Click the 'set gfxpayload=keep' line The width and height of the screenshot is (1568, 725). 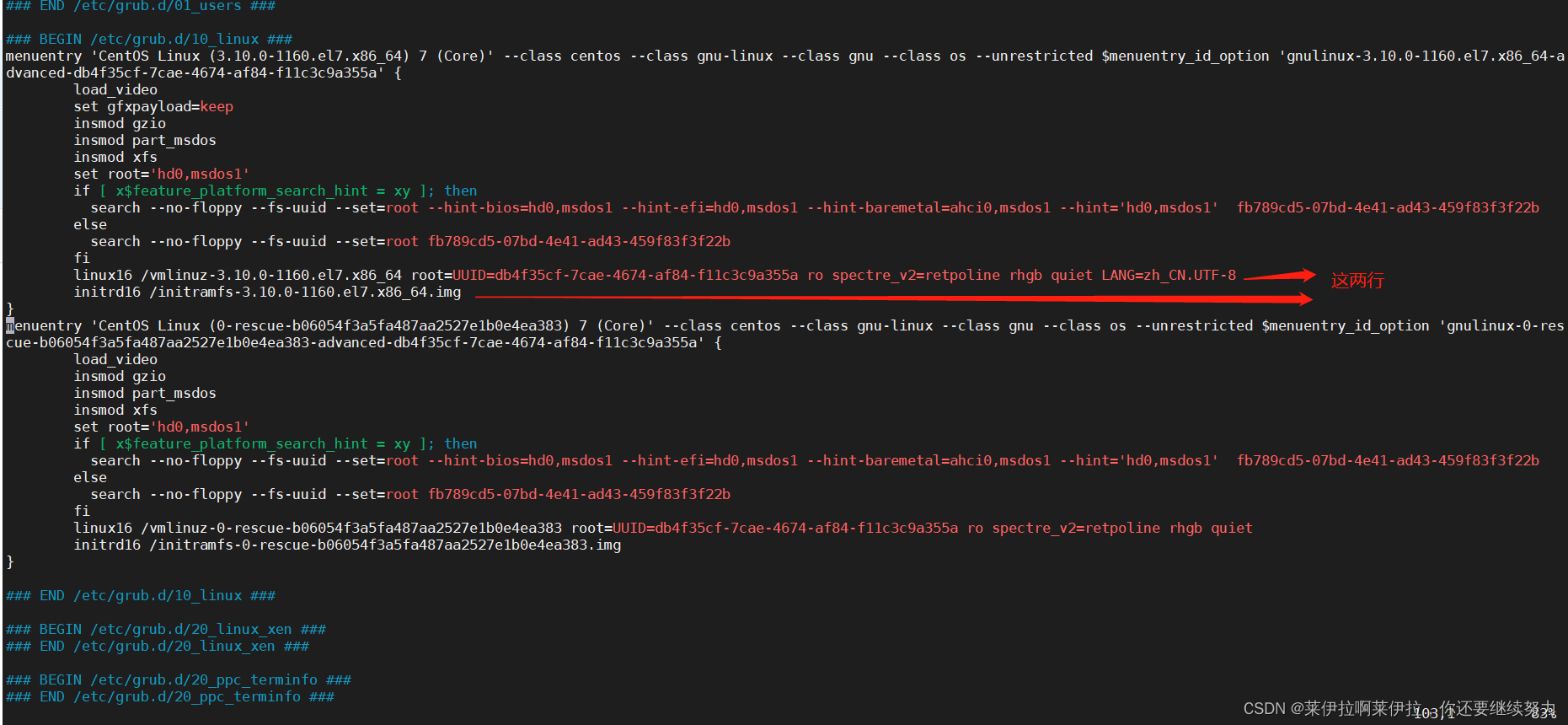point(153,106)
